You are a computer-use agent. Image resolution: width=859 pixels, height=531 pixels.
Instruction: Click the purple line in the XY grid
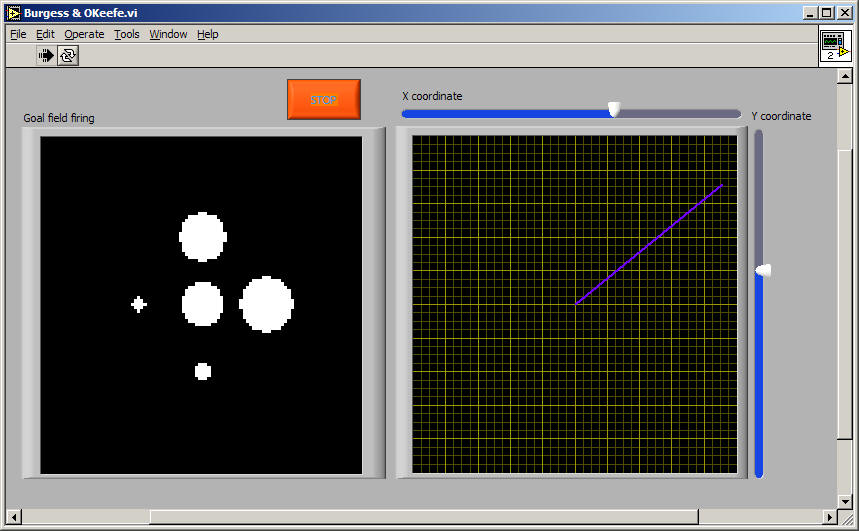coord(649,244)
